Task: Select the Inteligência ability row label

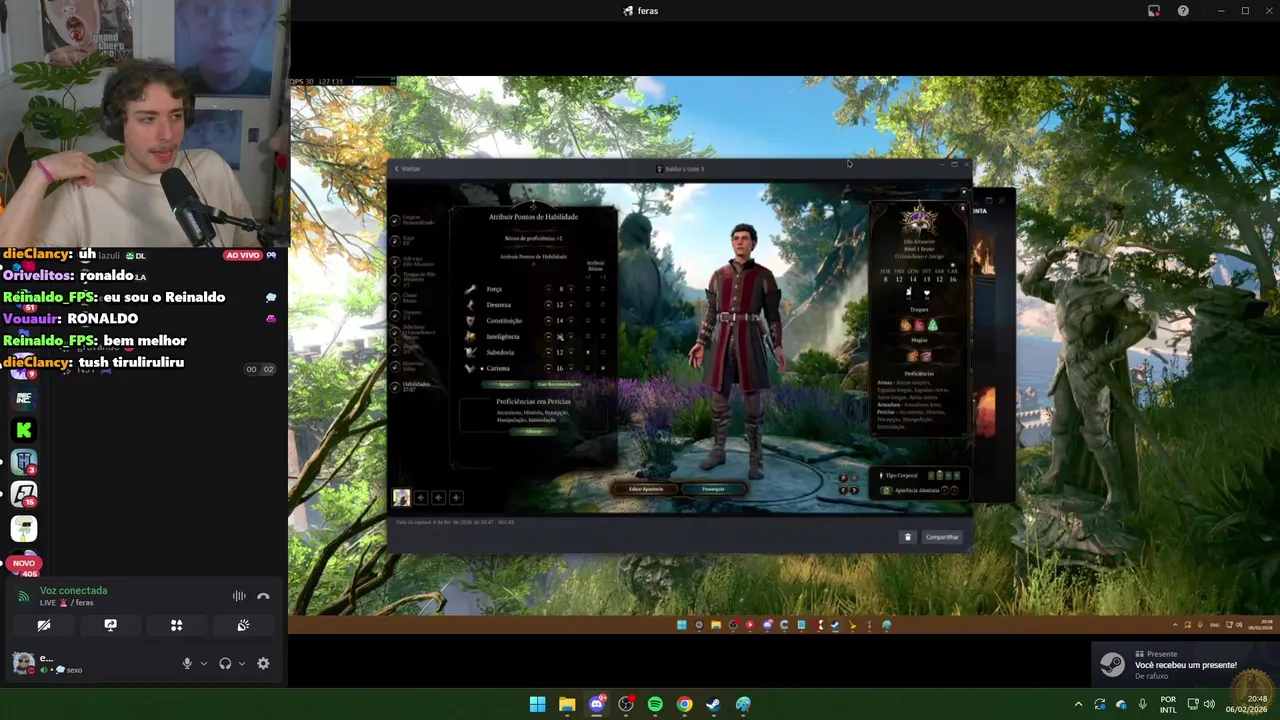Action: 503,336
